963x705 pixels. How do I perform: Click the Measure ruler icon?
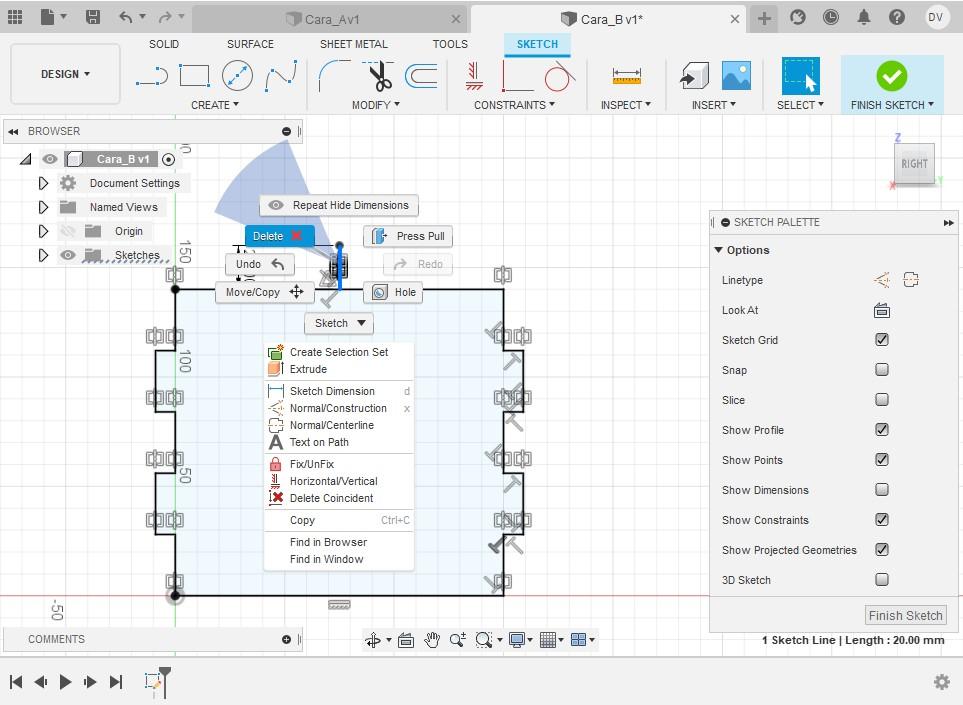point(626,76)
